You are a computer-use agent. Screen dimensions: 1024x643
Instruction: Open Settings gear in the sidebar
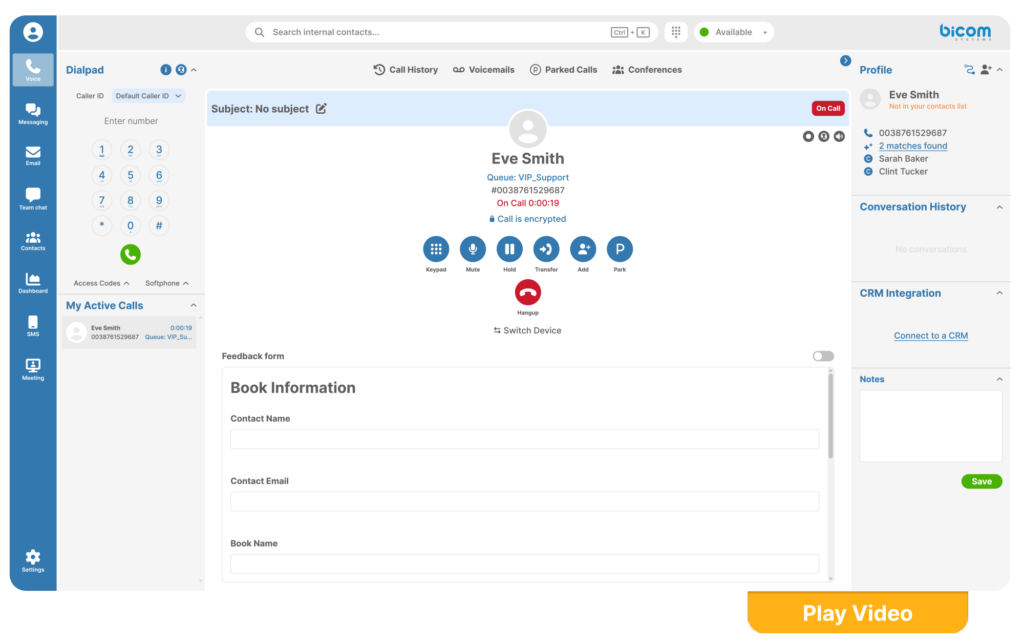pyautogui.click(x=33, y=561)
